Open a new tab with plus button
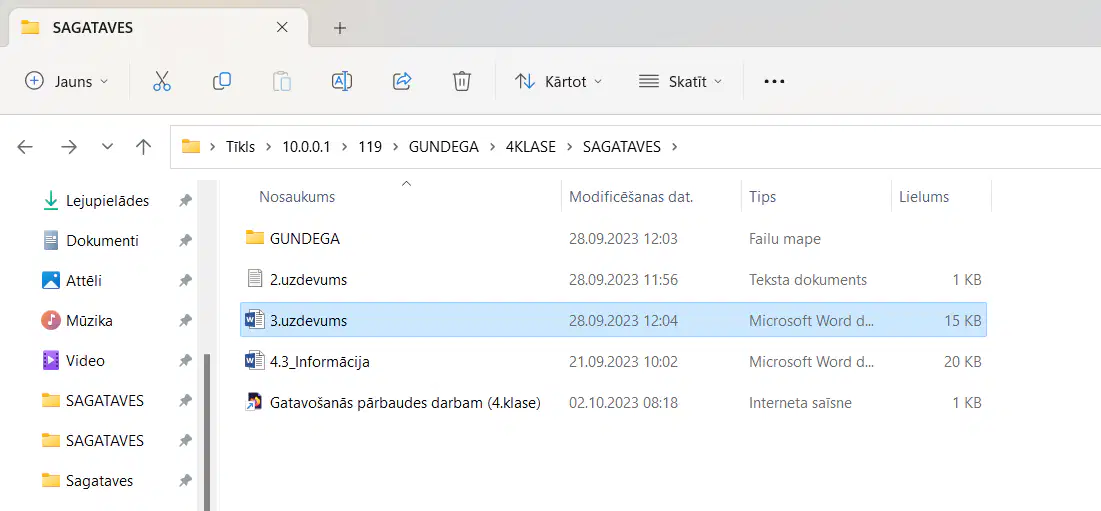This screenshot has height=511, width=1101. click(x=340, y=28)
